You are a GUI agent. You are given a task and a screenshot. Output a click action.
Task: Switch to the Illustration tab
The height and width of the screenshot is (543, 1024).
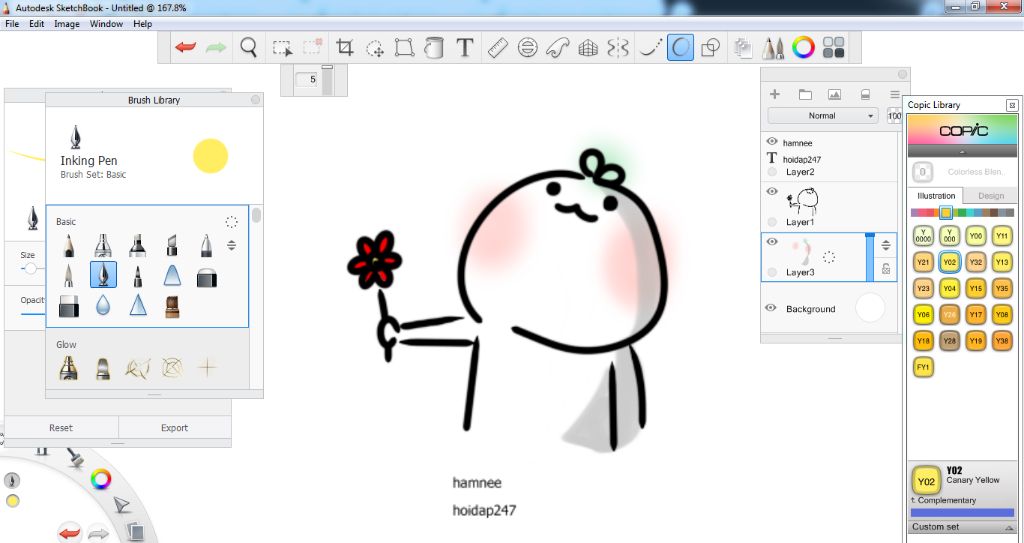coord(936,195)
